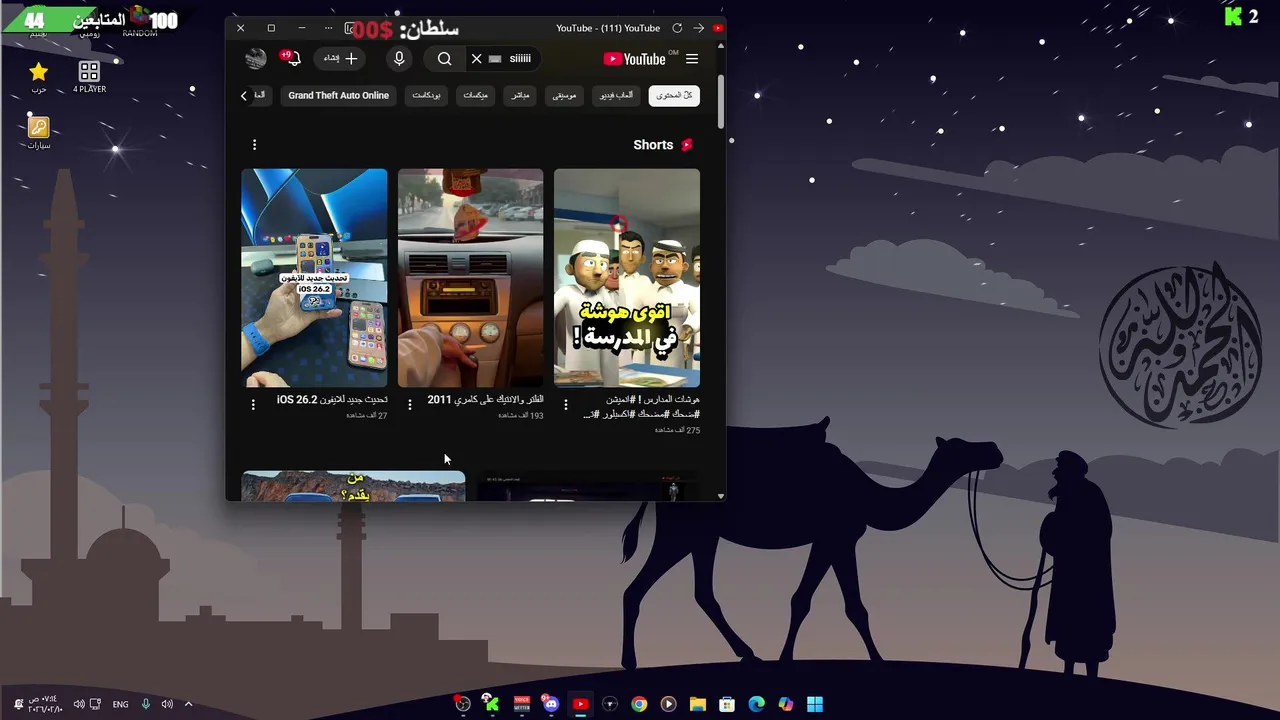Screen dimensions: 1280x720
Task: Open options menu for the Camry 2011 Short
Action: point(410,405)
